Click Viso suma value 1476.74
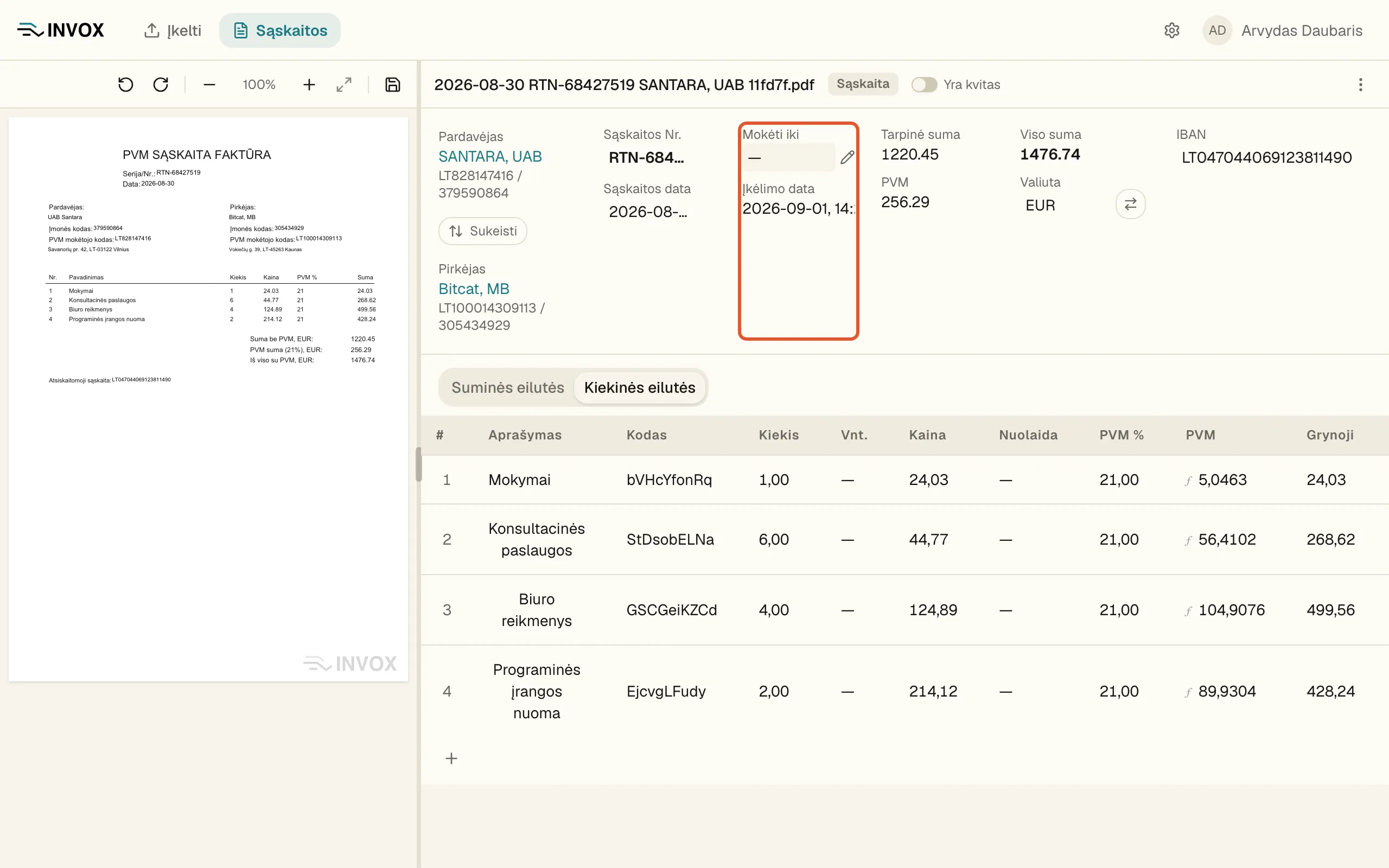 coord(1050,155)
